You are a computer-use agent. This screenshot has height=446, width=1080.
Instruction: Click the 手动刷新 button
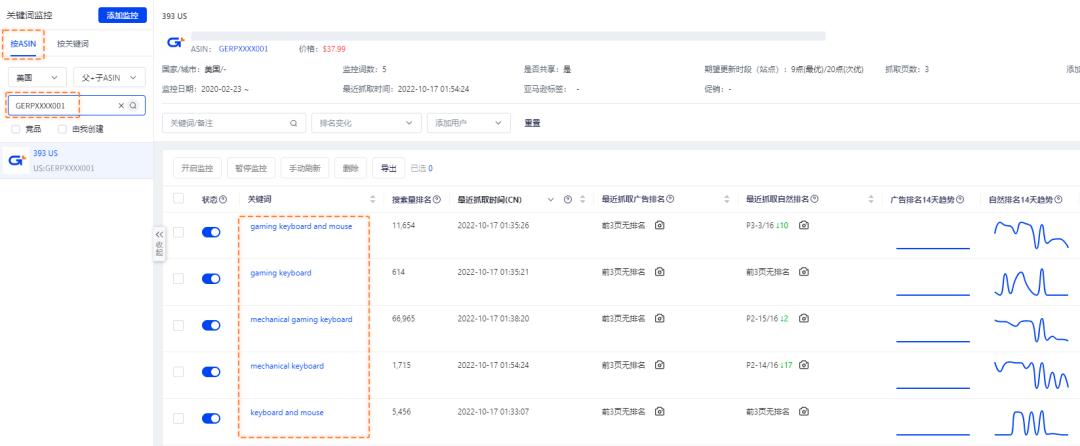click(305, 168)
